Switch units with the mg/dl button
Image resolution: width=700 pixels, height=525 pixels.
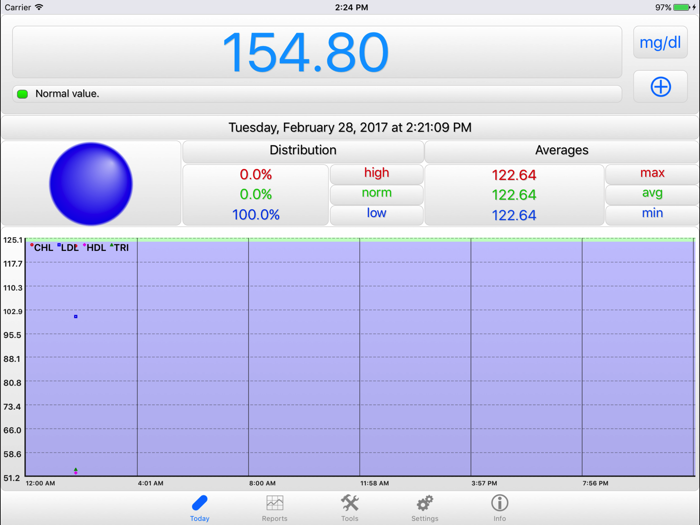[x=660, y=43]
